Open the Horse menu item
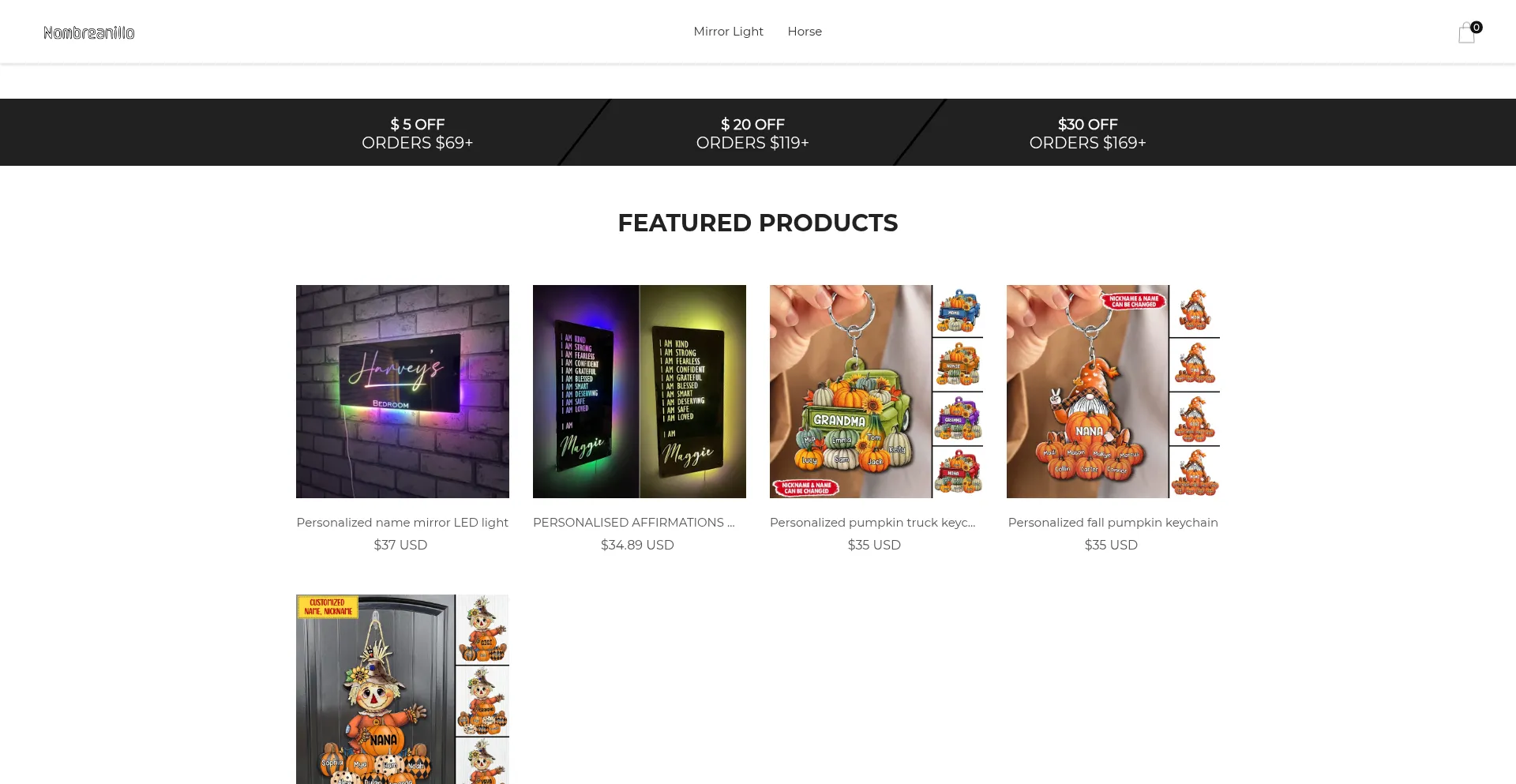The height and width of the screenshot is (784, 1516). 805,32
